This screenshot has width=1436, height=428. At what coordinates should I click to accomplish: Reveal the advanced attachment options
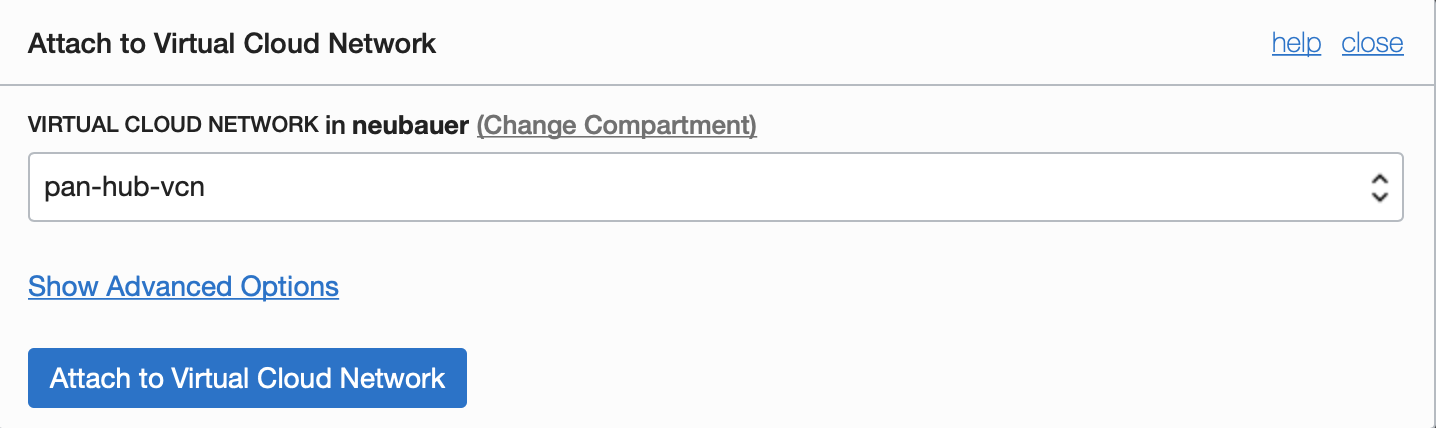click(183, 287)
